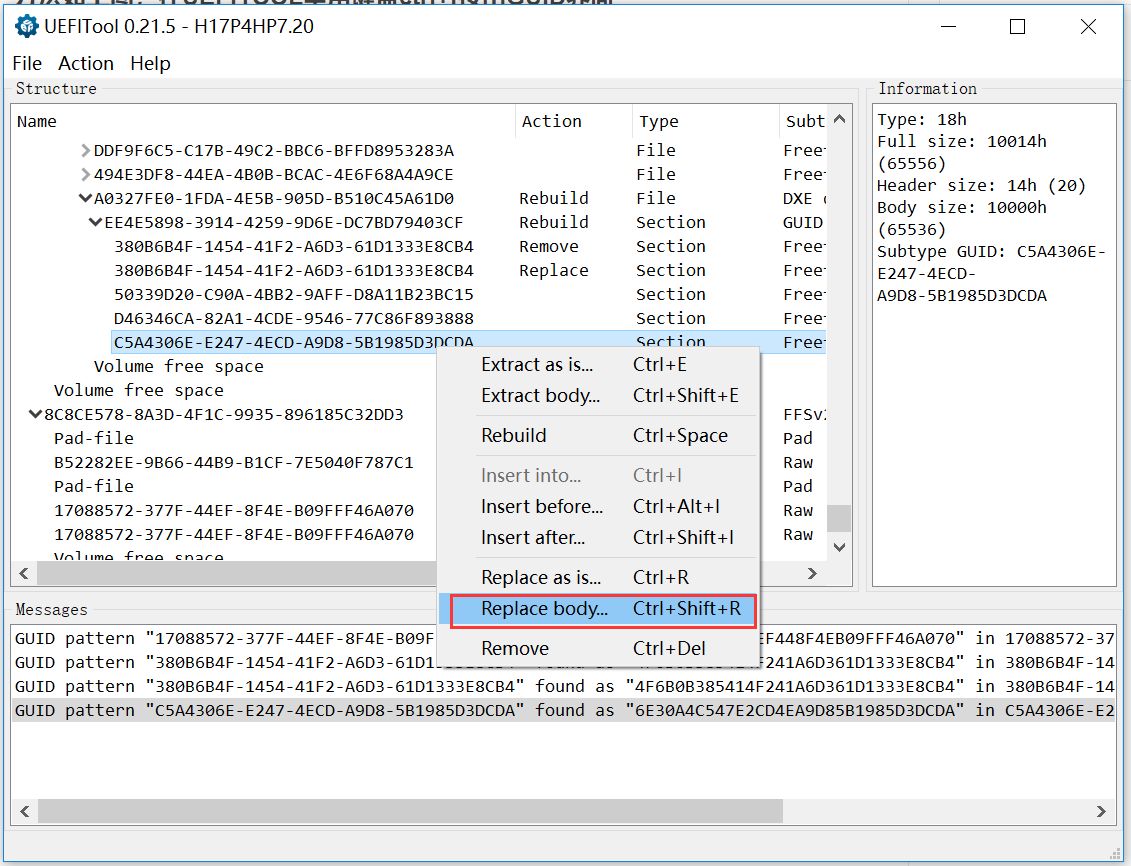Select the second Pad-file entry above 17088572
The image size is (1131, 866).
coord(94,486)
